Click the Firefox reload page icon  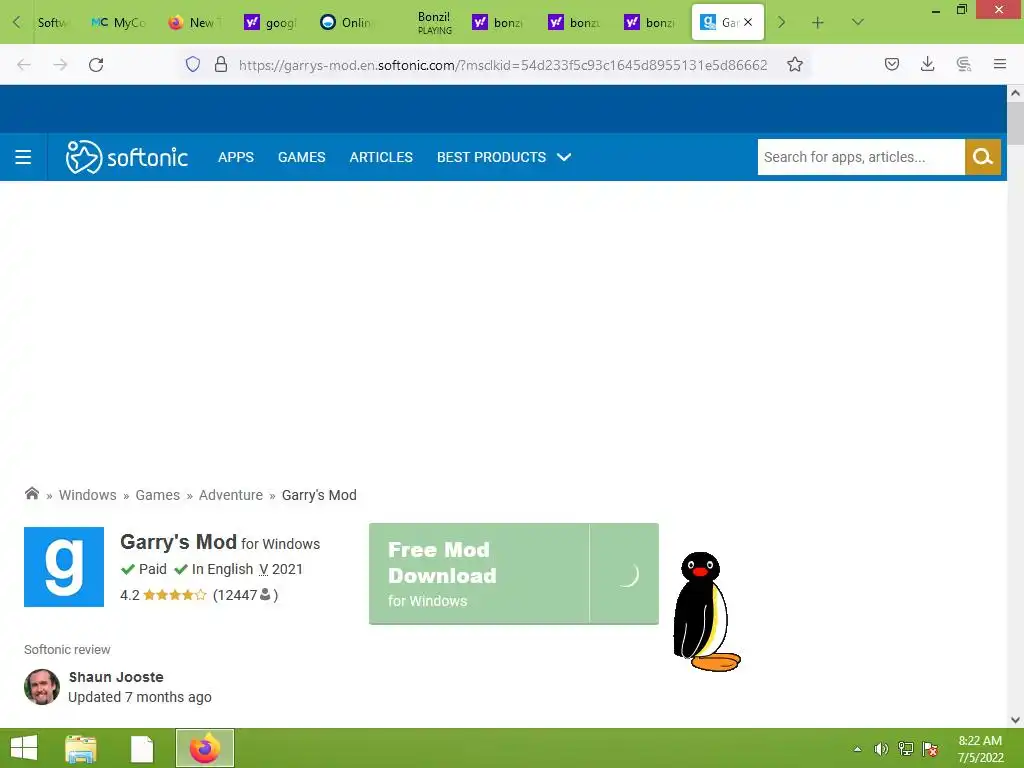click(96, 65)
